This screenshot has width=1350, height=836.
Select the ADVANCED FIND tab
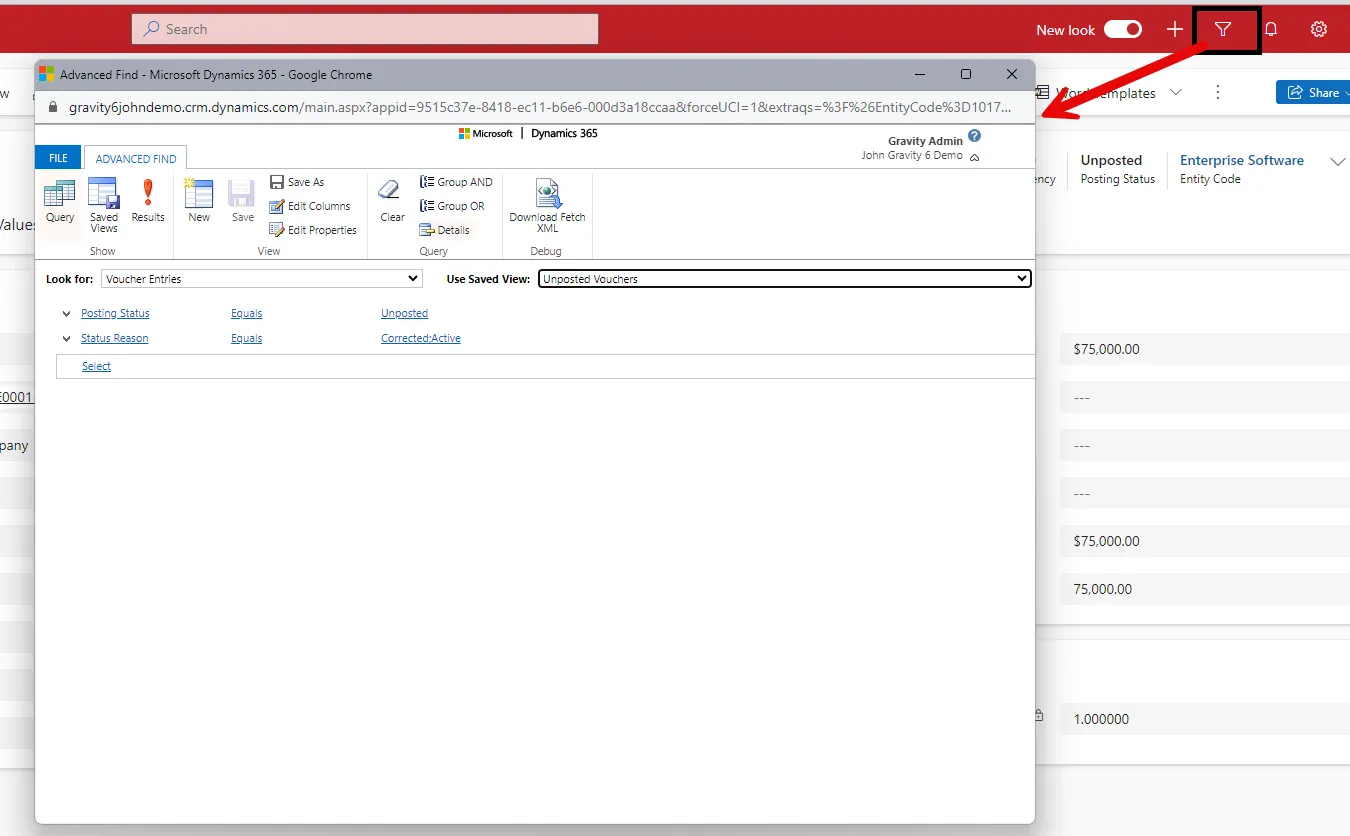point(136,158)
